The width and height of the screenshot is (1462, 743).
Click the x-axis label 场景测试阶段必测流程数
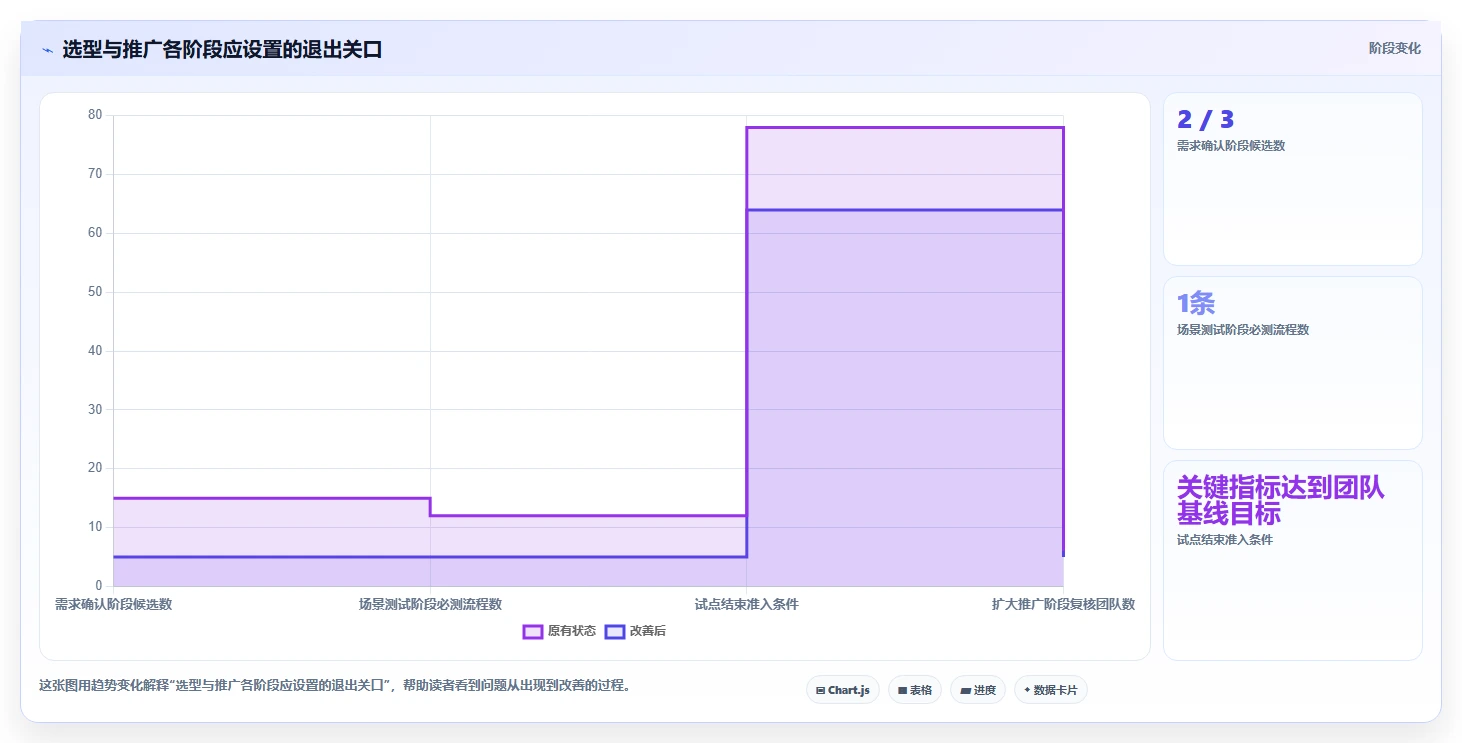pos(430,604)
